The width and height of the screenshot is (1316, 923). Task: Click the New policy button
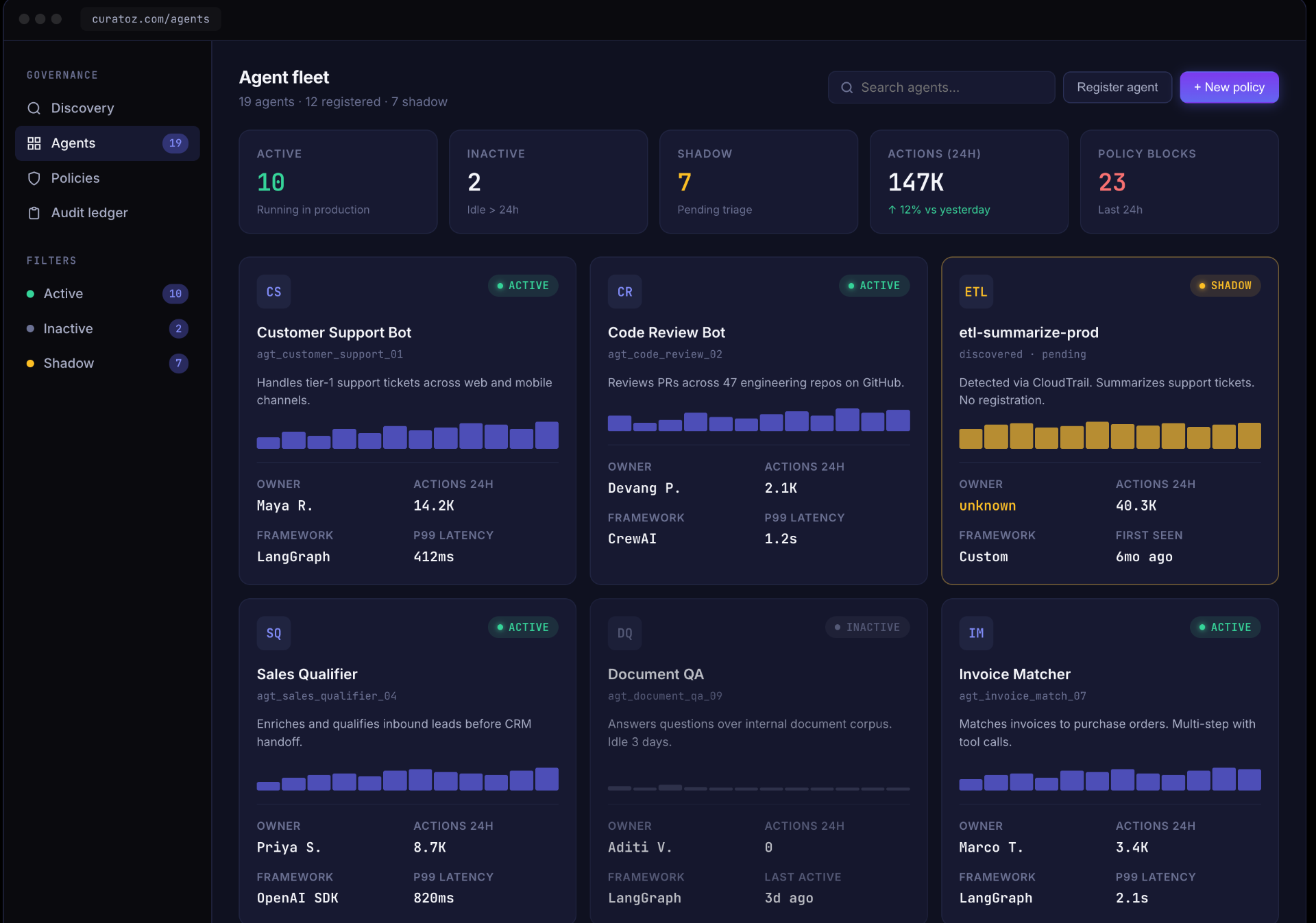click(1229, 88)
